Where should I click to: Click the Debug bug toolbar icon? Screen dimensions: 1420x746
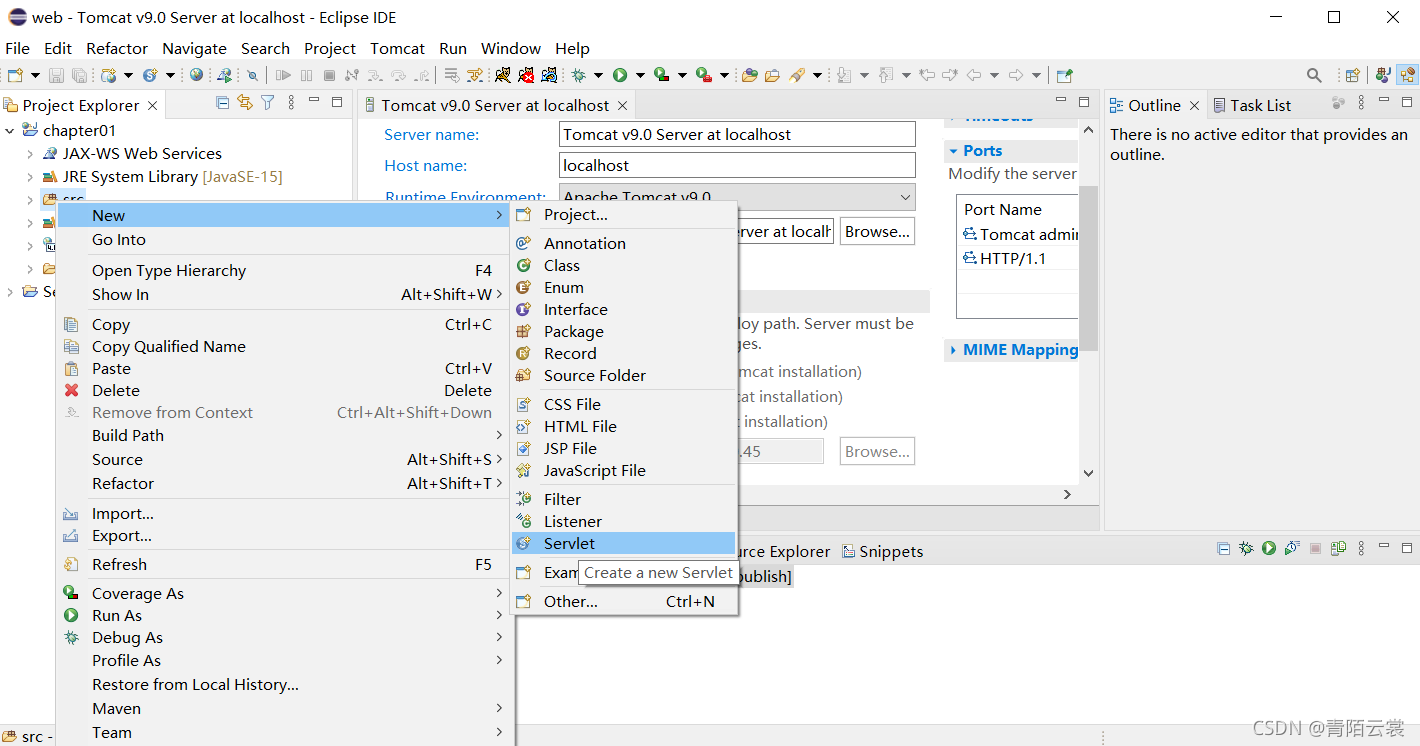pos(578,75)
